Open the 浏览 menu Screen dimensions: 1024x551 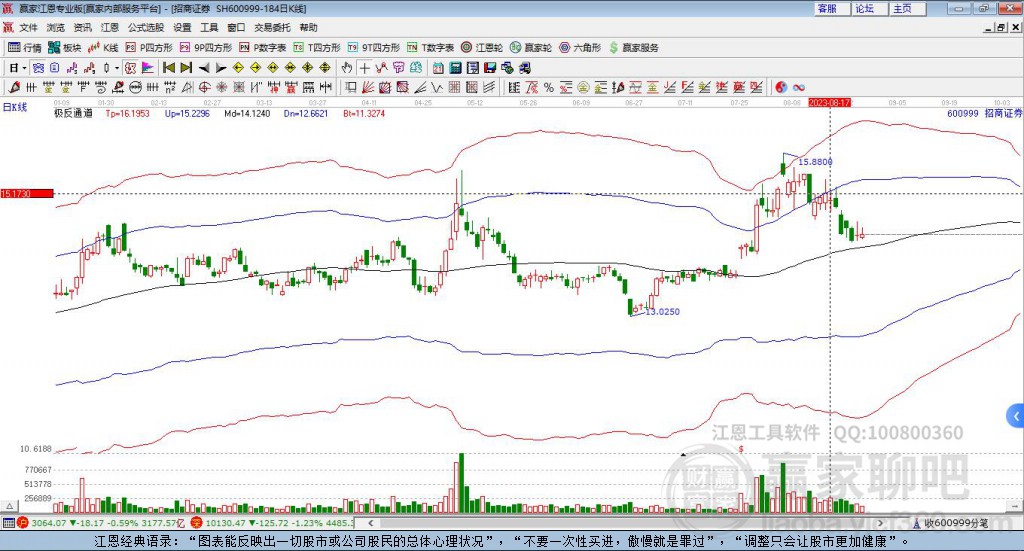pyautogui.click(x=56, y=27)
